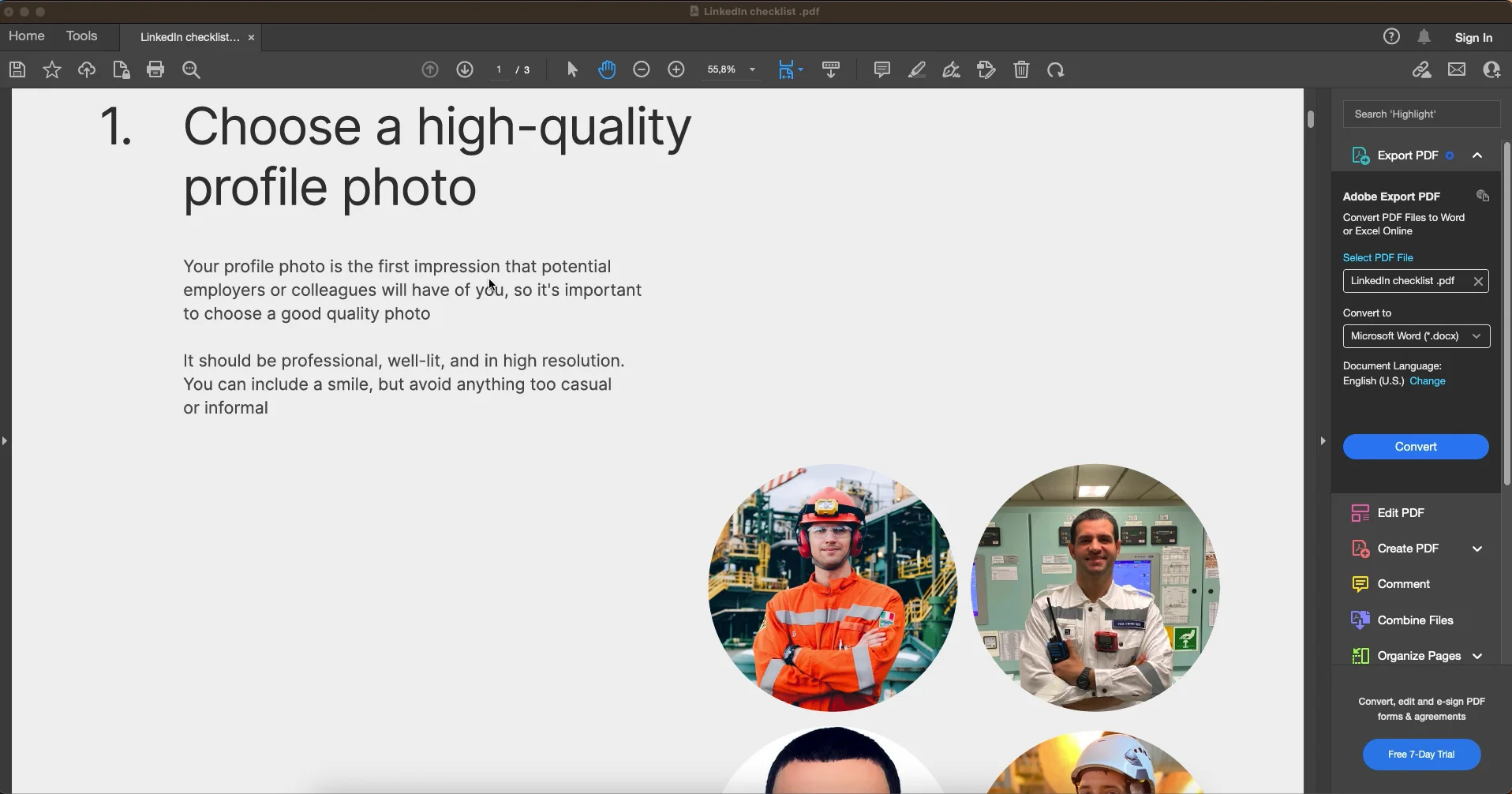Open the Help question mark icon

tap(1392, 36)
